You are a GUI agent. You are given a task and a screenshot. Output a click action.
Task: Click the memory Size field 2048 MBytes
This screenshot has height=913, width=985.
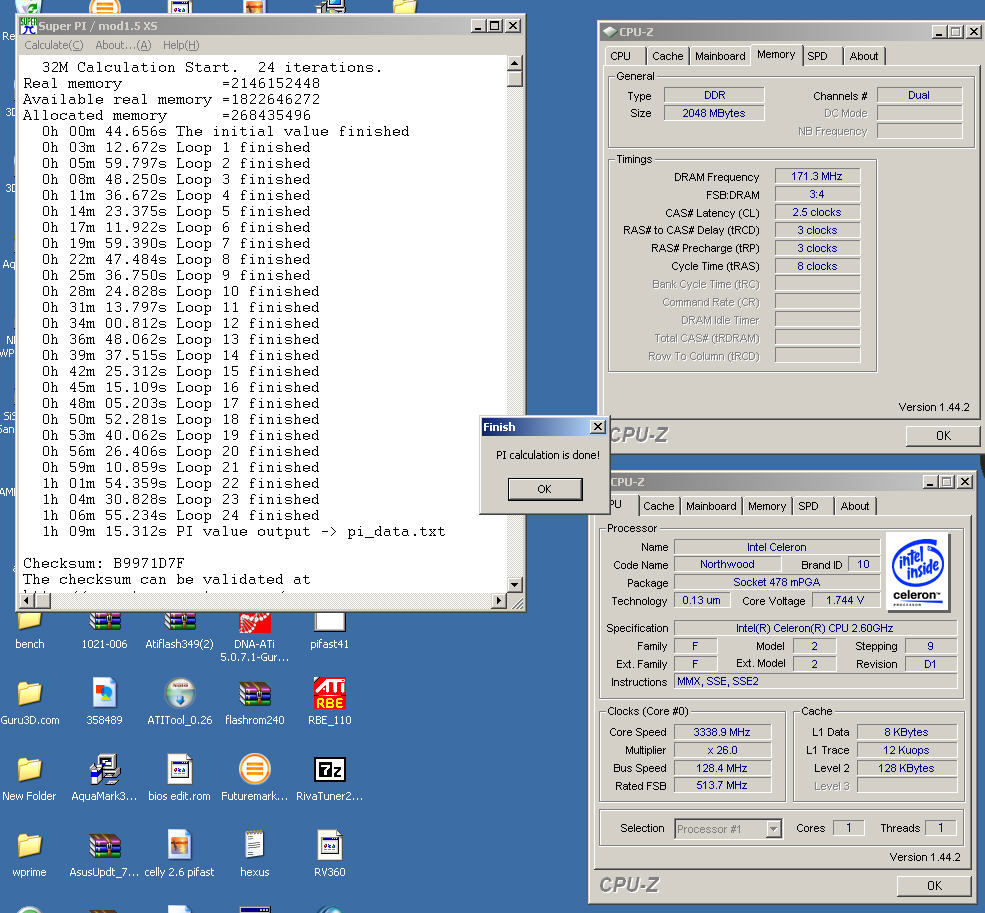(714, 113)
